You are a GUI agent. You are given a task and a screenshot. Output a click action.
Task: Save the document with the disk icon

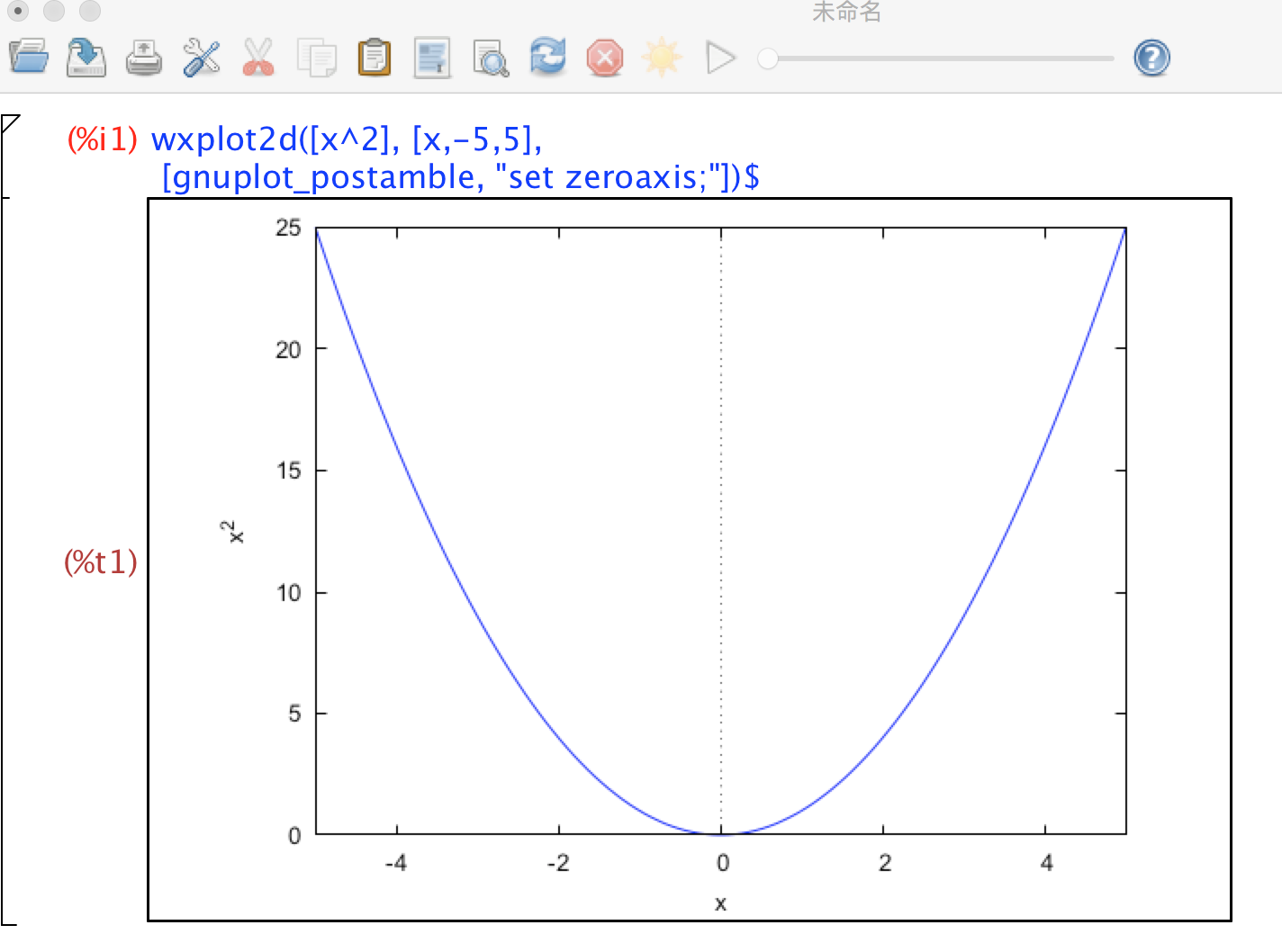[86, 58]
